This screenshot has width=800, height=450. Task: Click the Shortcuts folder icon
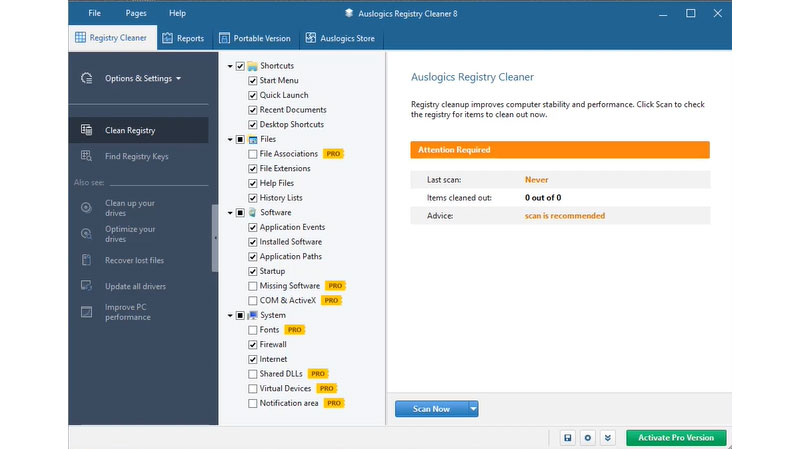tap(253, 66)
